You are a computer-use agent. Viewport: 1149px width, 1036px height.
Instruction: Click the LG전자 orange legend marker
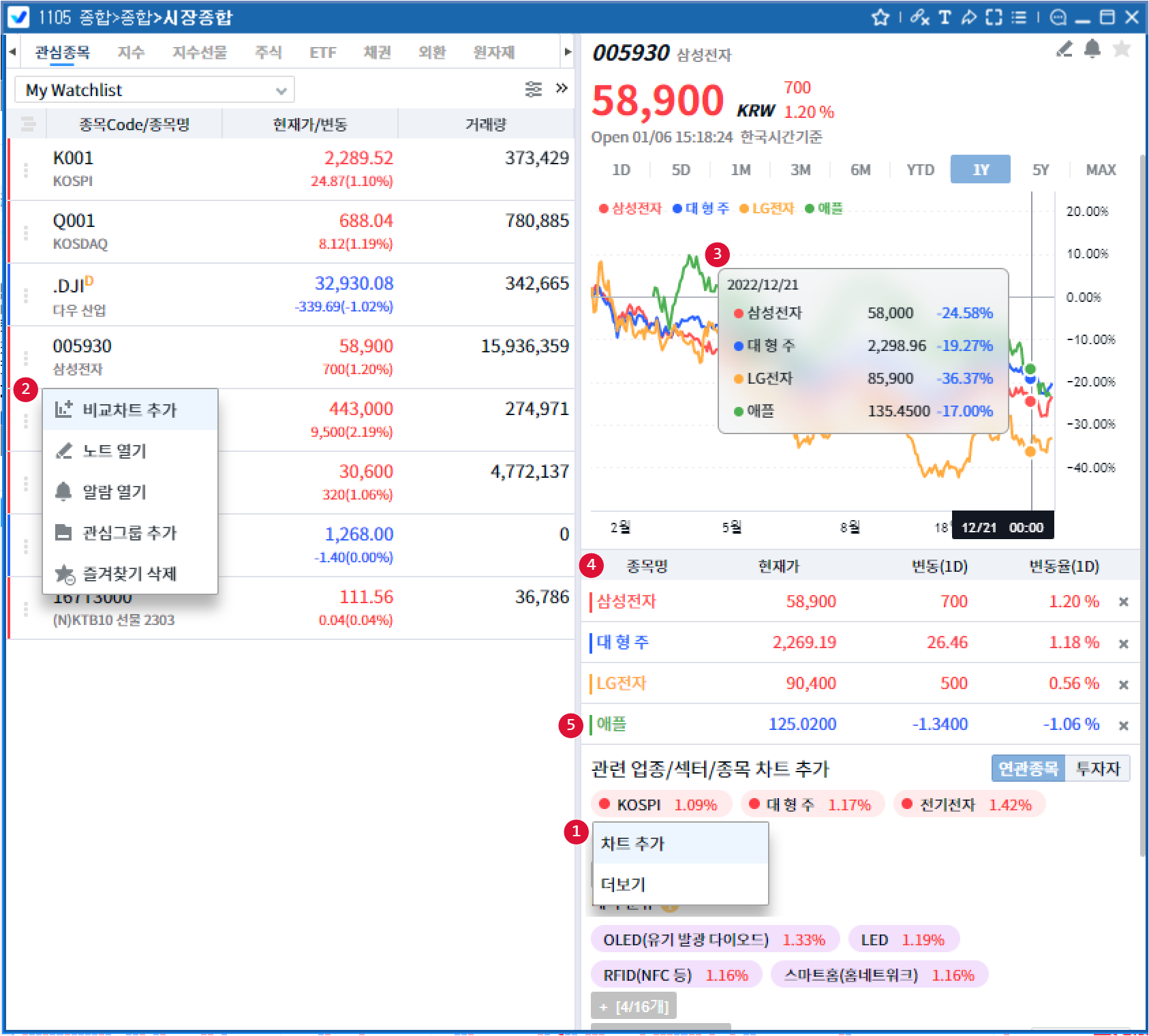(744, 209)
